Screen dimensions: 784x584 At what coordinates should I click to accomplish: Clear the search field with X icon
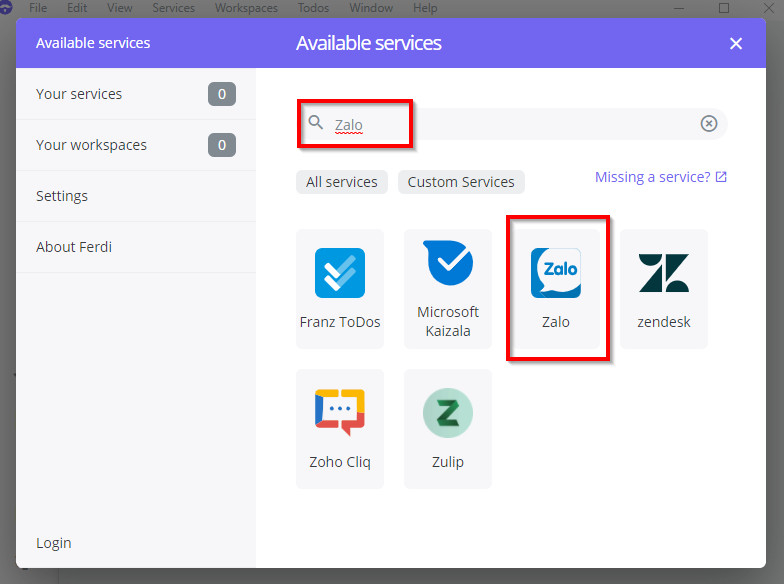(x=708, y=123)
